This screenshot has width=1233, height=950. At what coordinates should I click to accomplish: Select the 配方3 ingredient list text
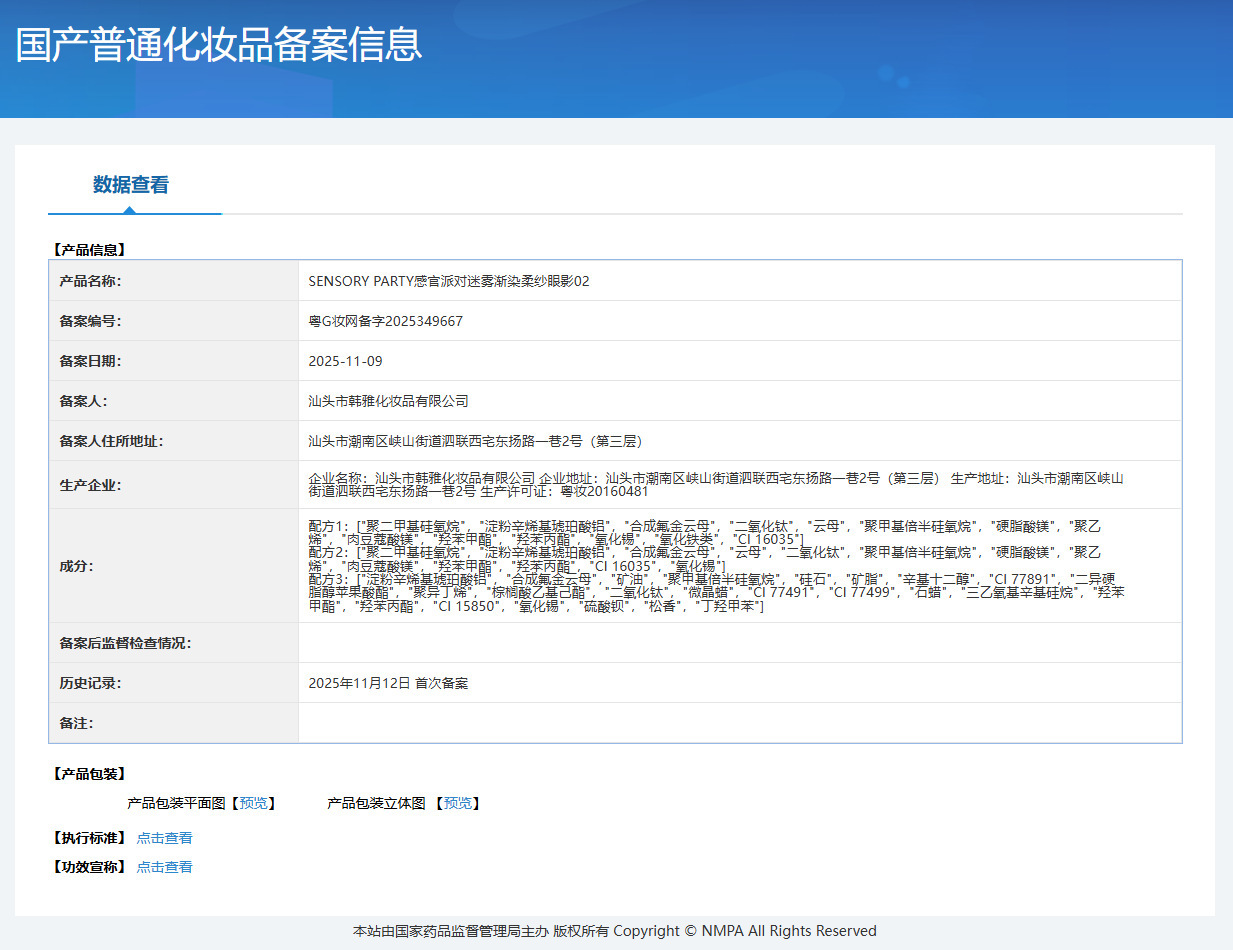717,593
